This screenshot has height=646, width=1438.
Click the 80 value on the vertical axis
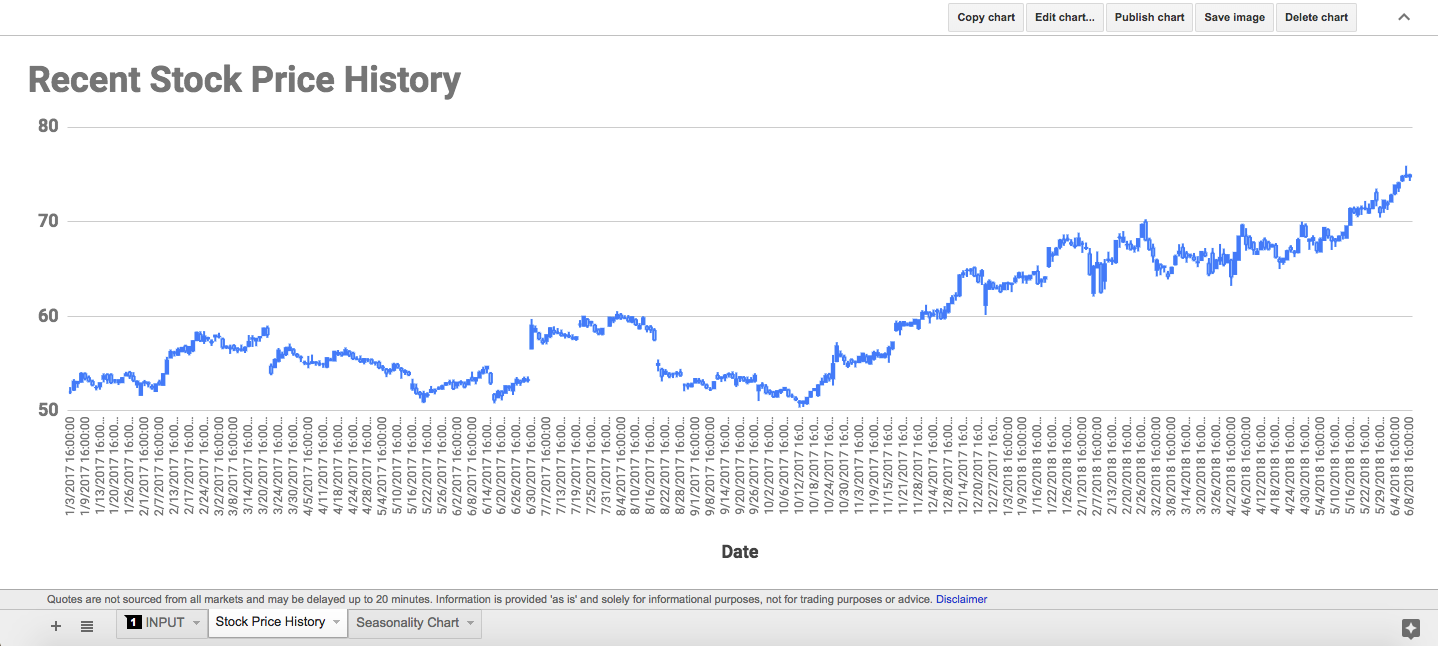(50, 126)
